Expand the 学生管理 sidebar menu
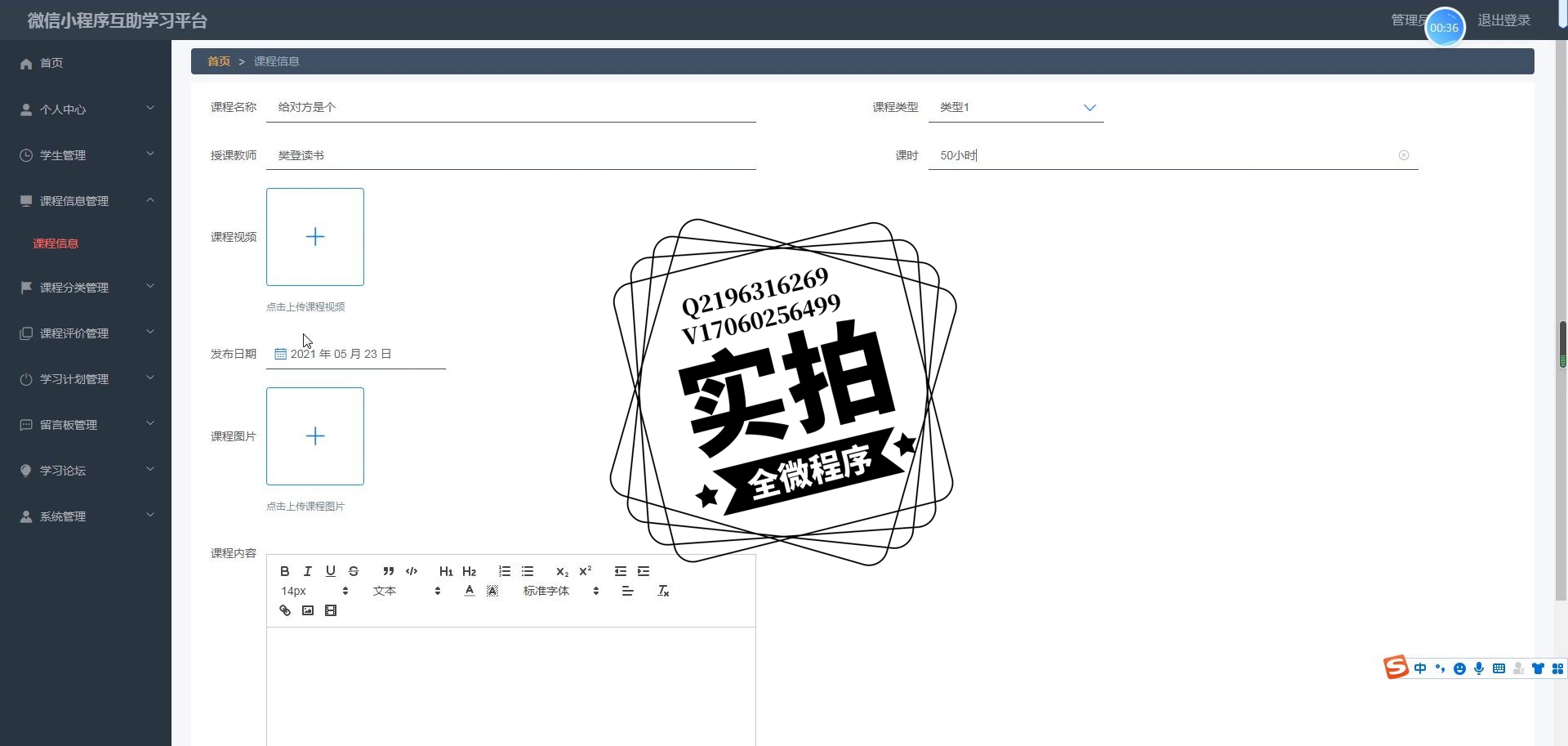The image size is (1568, 746). [x=86, y=154]
